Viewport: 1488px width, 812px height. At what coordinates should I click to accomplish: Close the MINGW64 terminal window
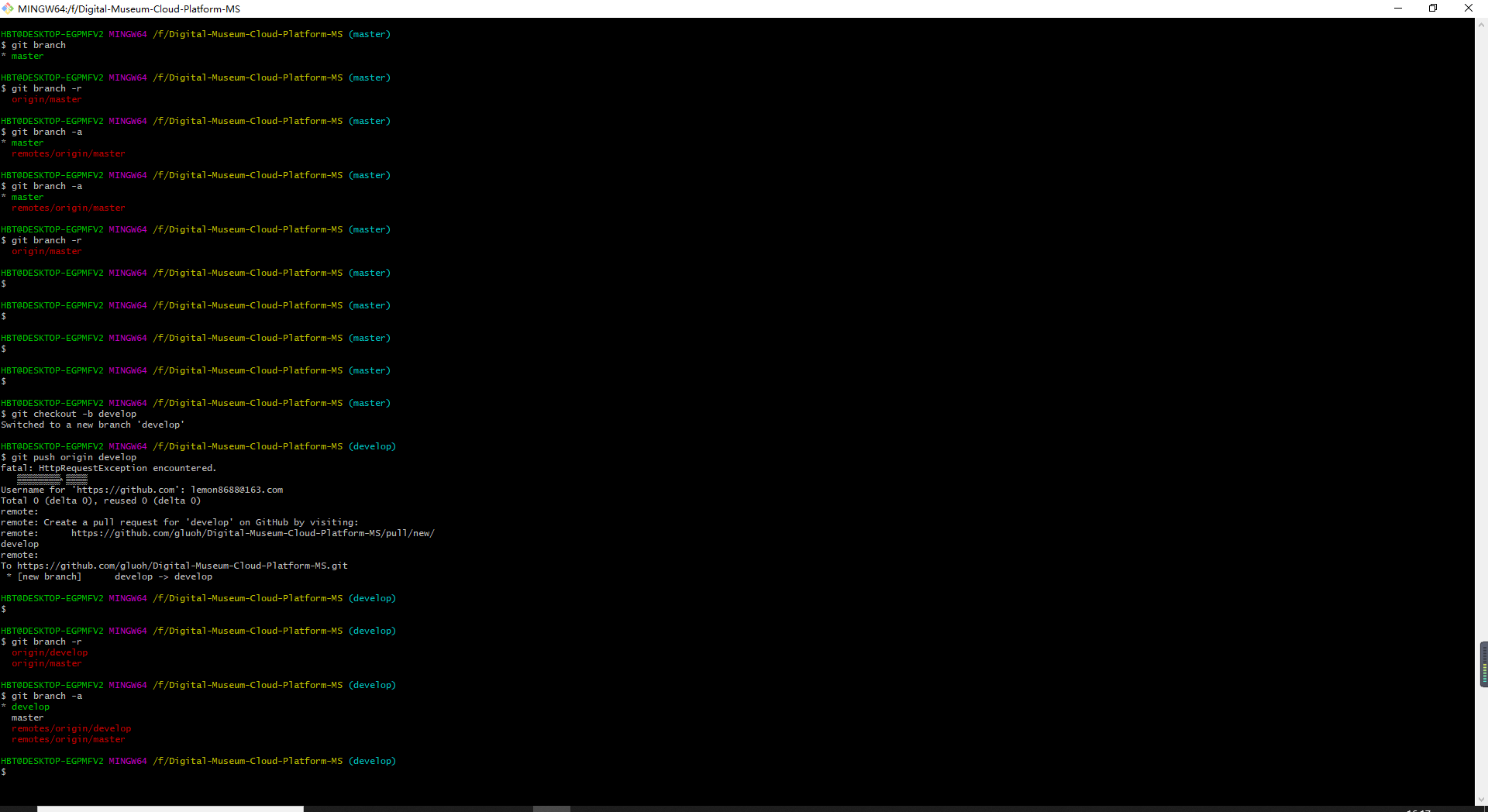click(x=1469, y=9)
